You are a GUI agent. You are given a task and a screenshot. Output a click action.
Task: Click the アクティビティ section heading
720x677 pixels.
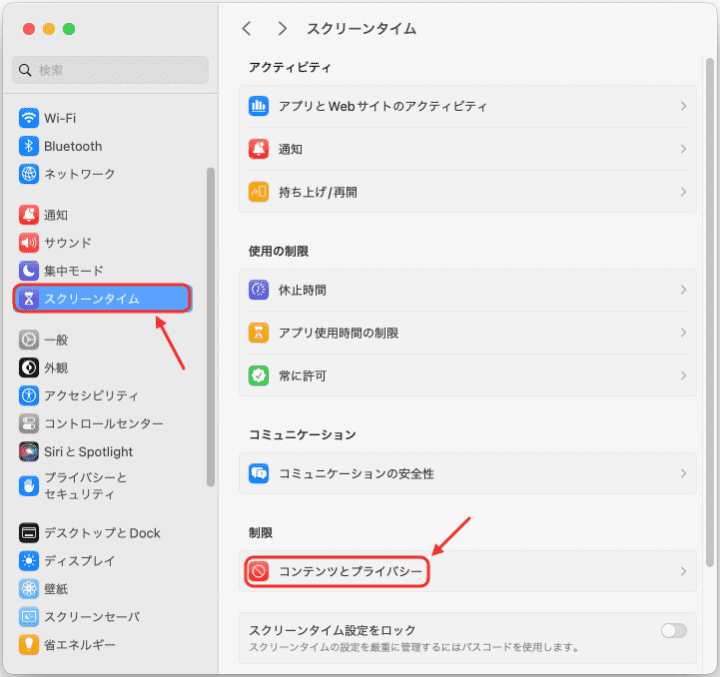pos(290,68)
